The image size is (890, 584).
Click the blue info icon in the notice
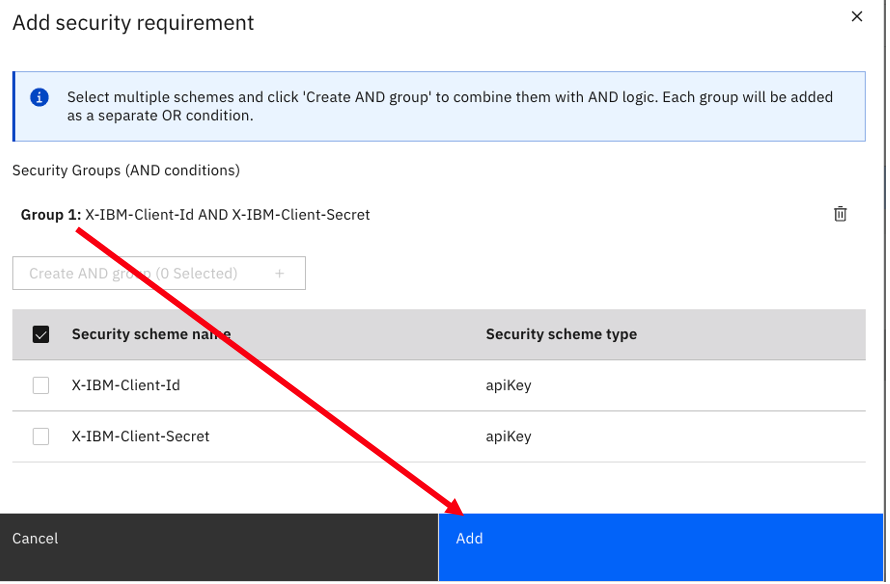tap(39, 97)
